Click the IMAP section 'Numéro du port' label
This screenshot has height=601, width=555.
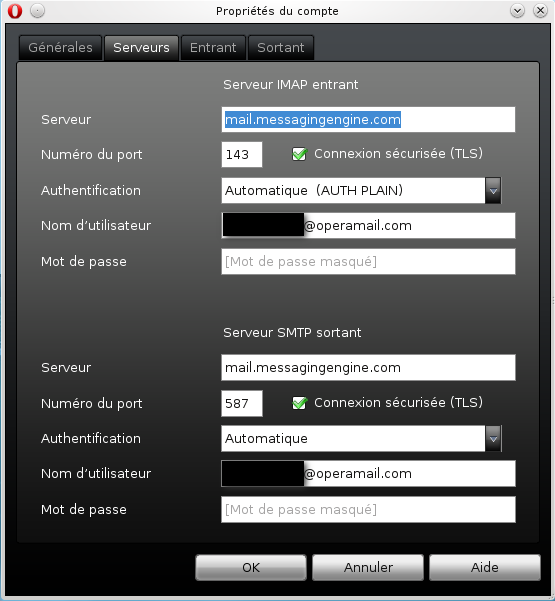pyautogui.click(x=92, y=154)
